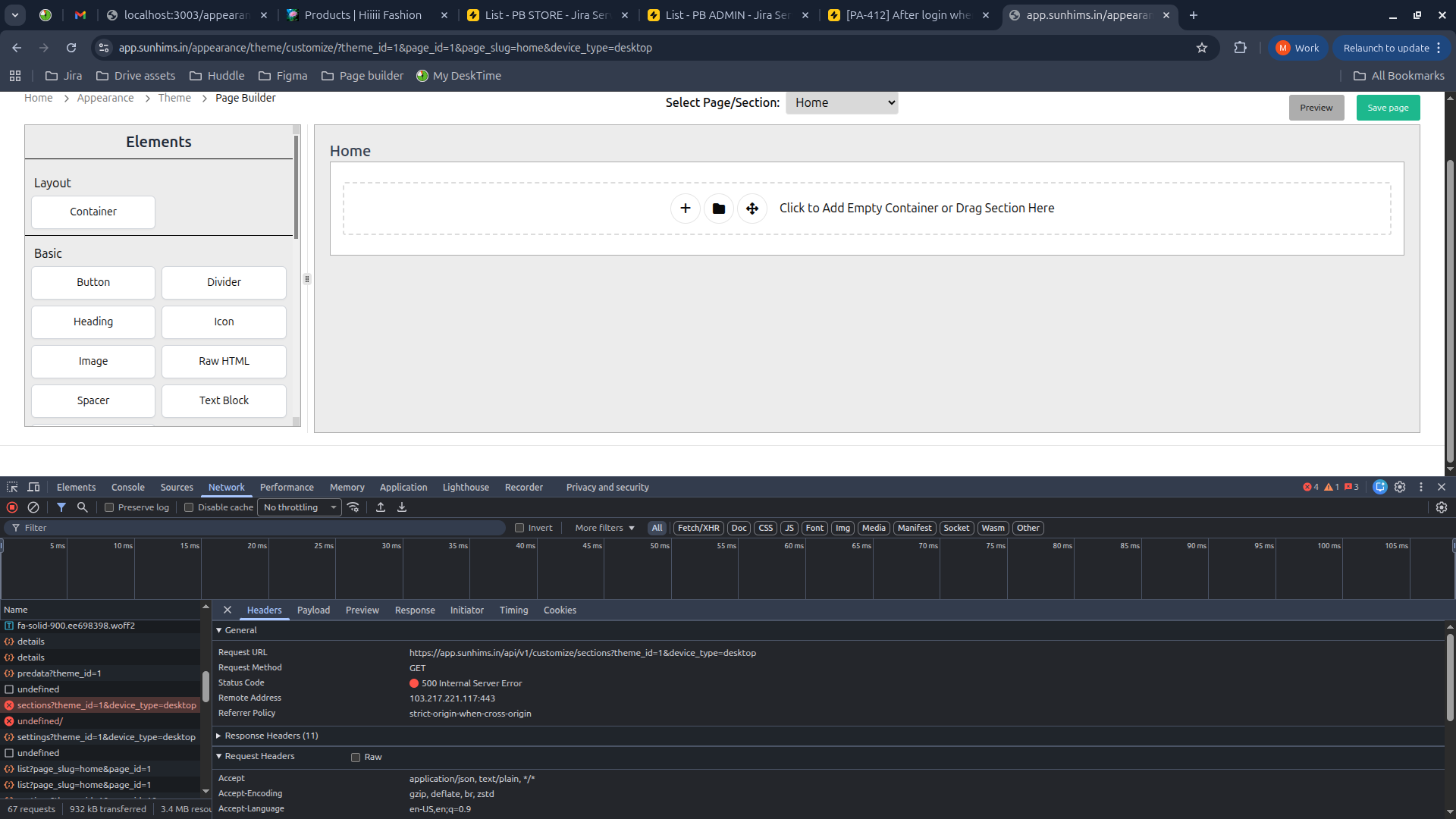
Task: Open the No throttling dropdown
Action: [x=300, y=507]
